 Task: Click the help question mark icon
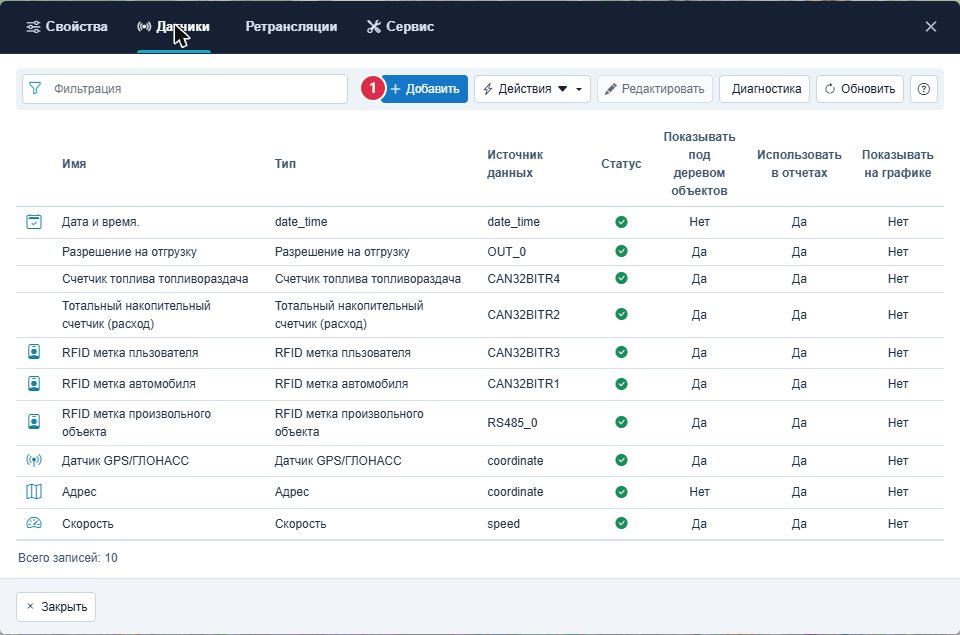923,89
